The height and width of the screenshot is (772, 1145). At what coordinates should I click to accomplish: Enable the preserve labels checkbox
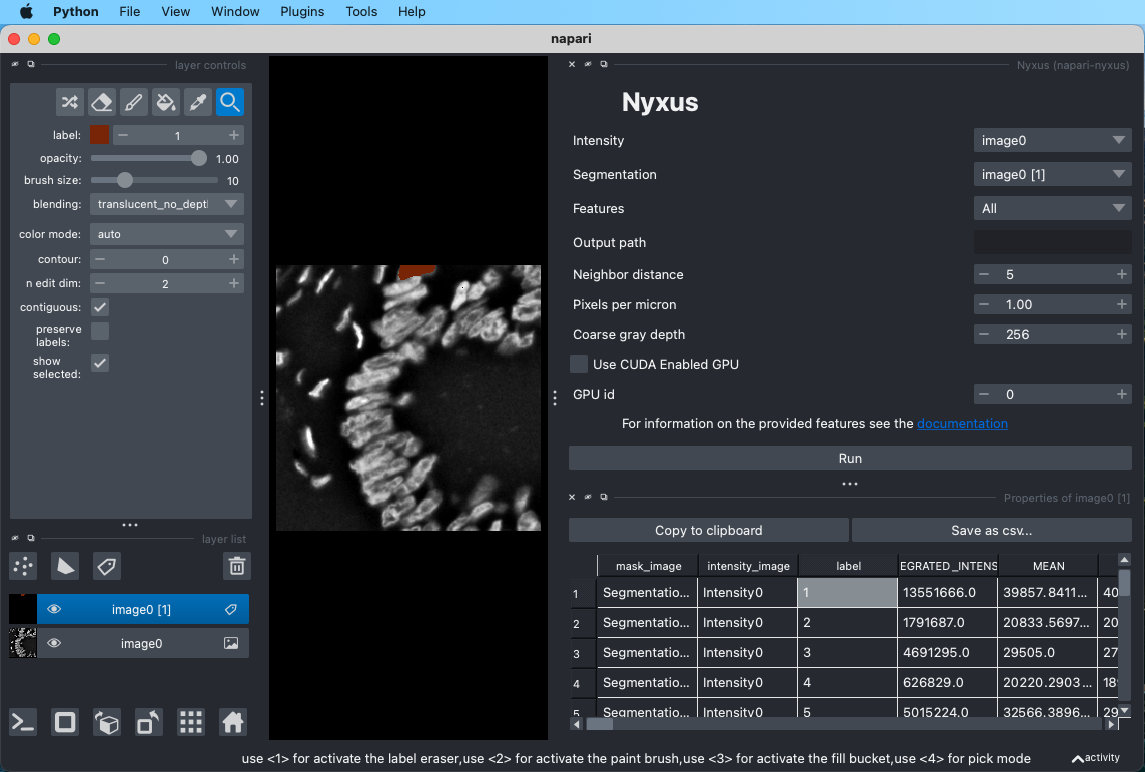coord(100,331)
